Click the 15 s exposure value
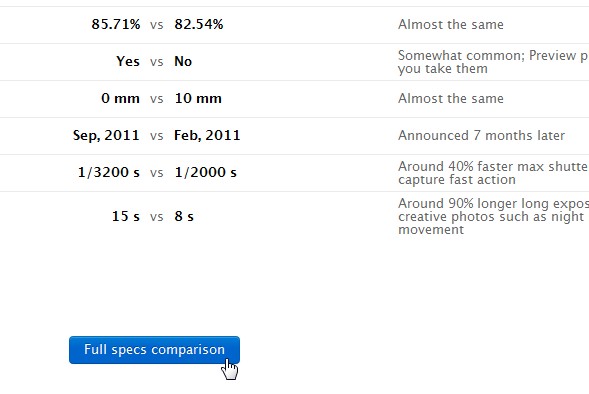 (x=126, y=216)
